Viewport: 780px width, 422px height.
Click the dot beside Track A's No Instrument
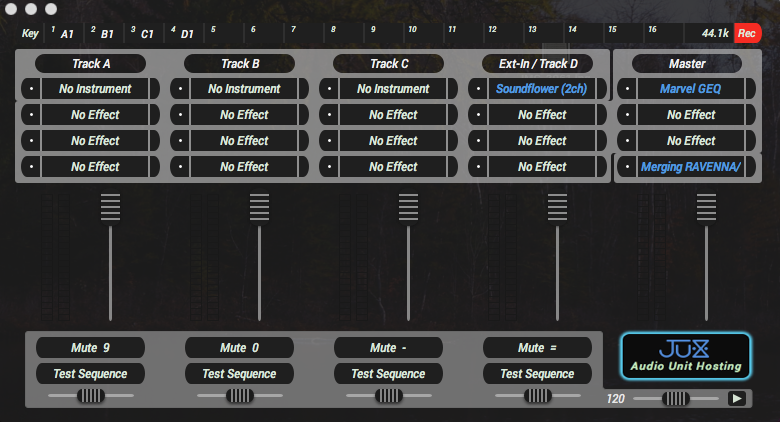[x=31, y=89]
